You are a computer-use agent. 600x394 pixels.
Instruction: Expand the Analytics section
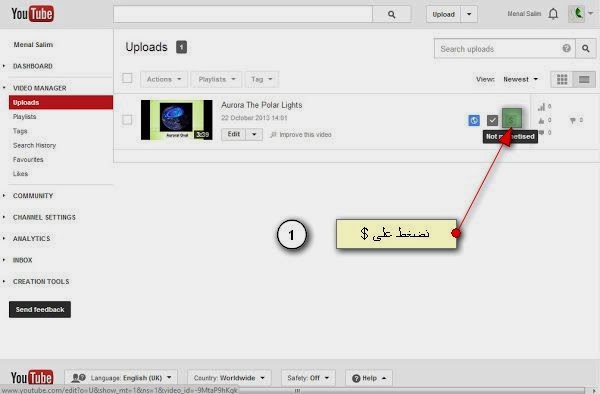tap(31, 239)
